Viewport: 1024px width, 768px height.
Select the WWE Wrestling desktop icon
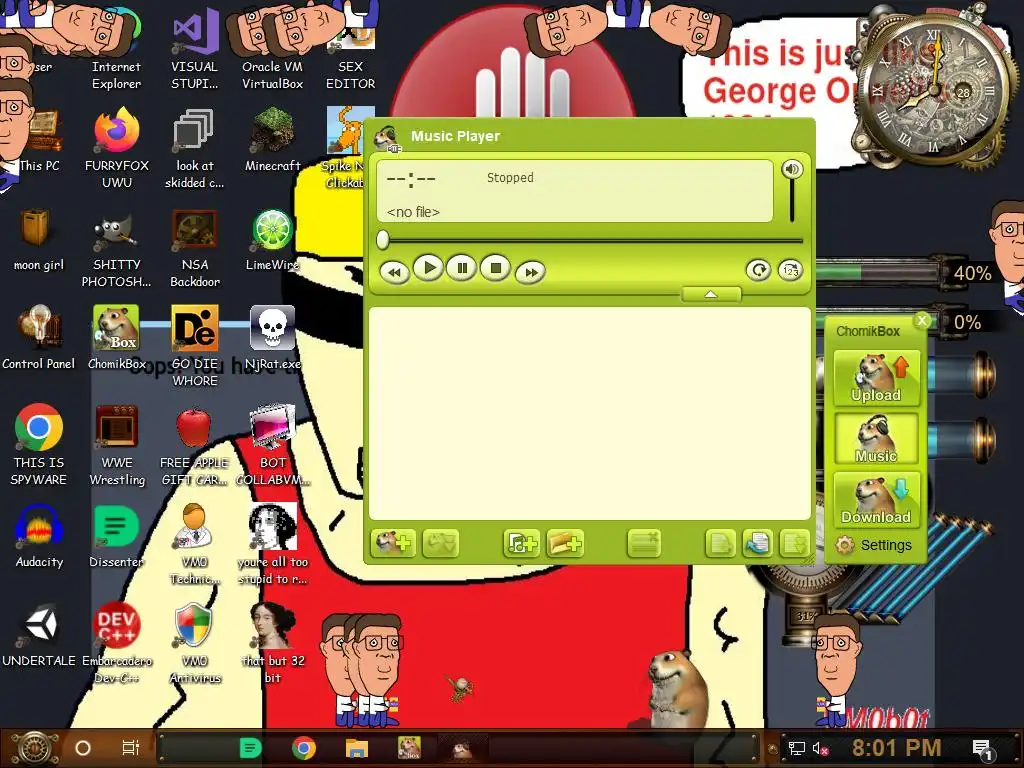tap(116, 445)
